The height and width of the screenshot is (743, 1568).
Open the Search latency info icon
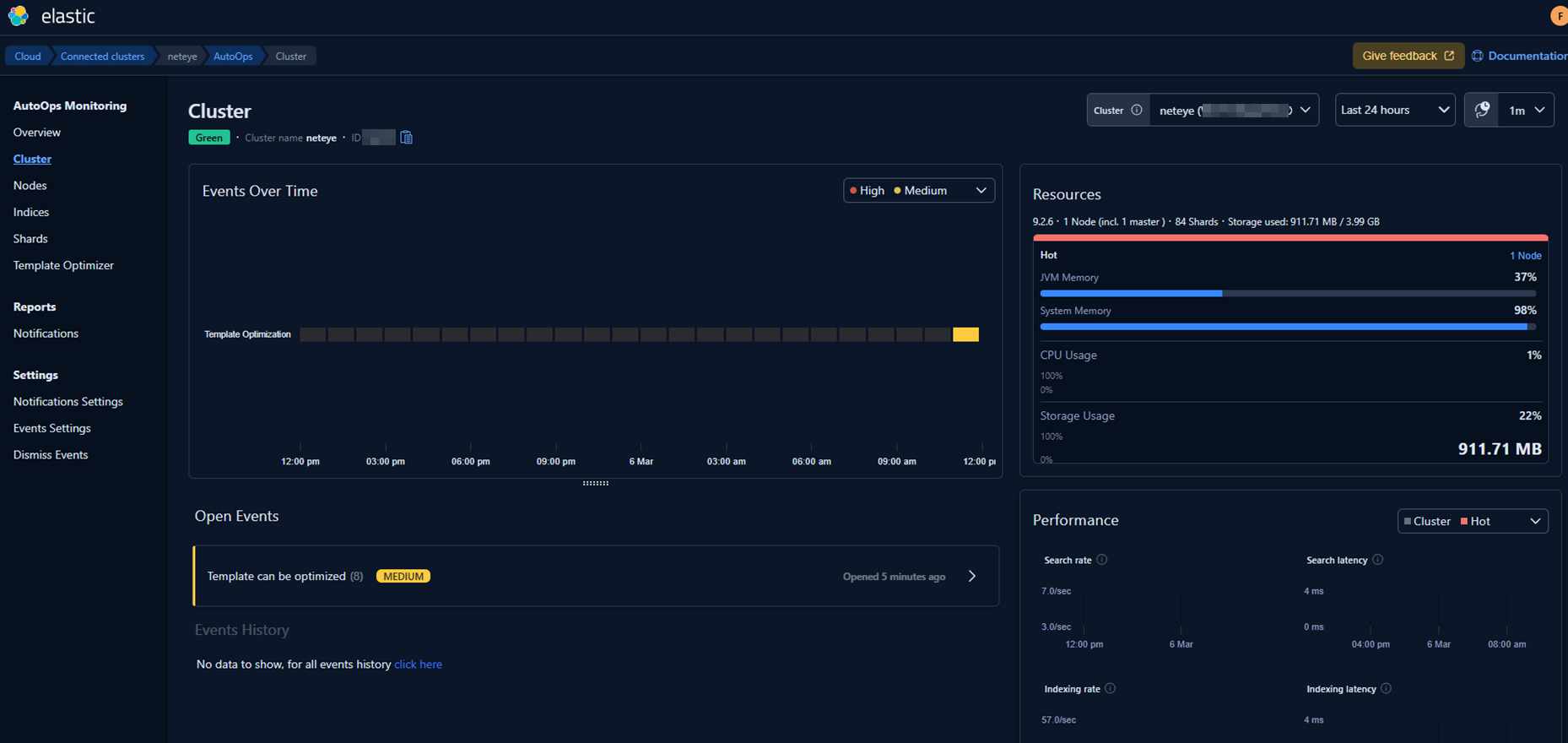coord(1378,560)
